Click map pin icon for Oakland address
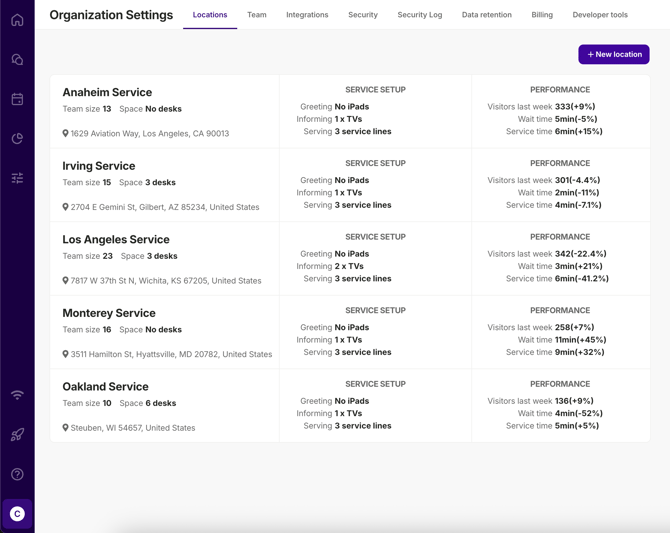Viewport: 670px width, 533px height. (x=65, y=427)
